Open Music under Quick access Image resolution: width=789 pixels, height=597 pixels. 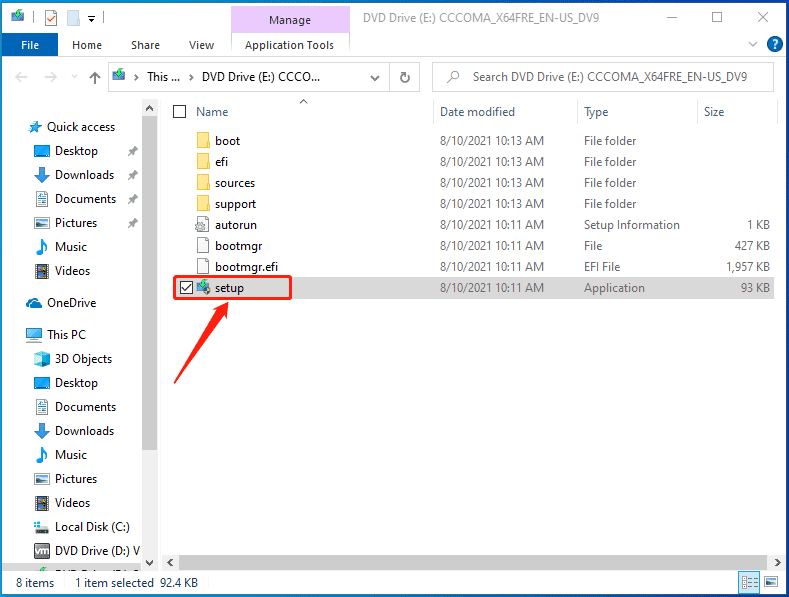pos(70,247)
